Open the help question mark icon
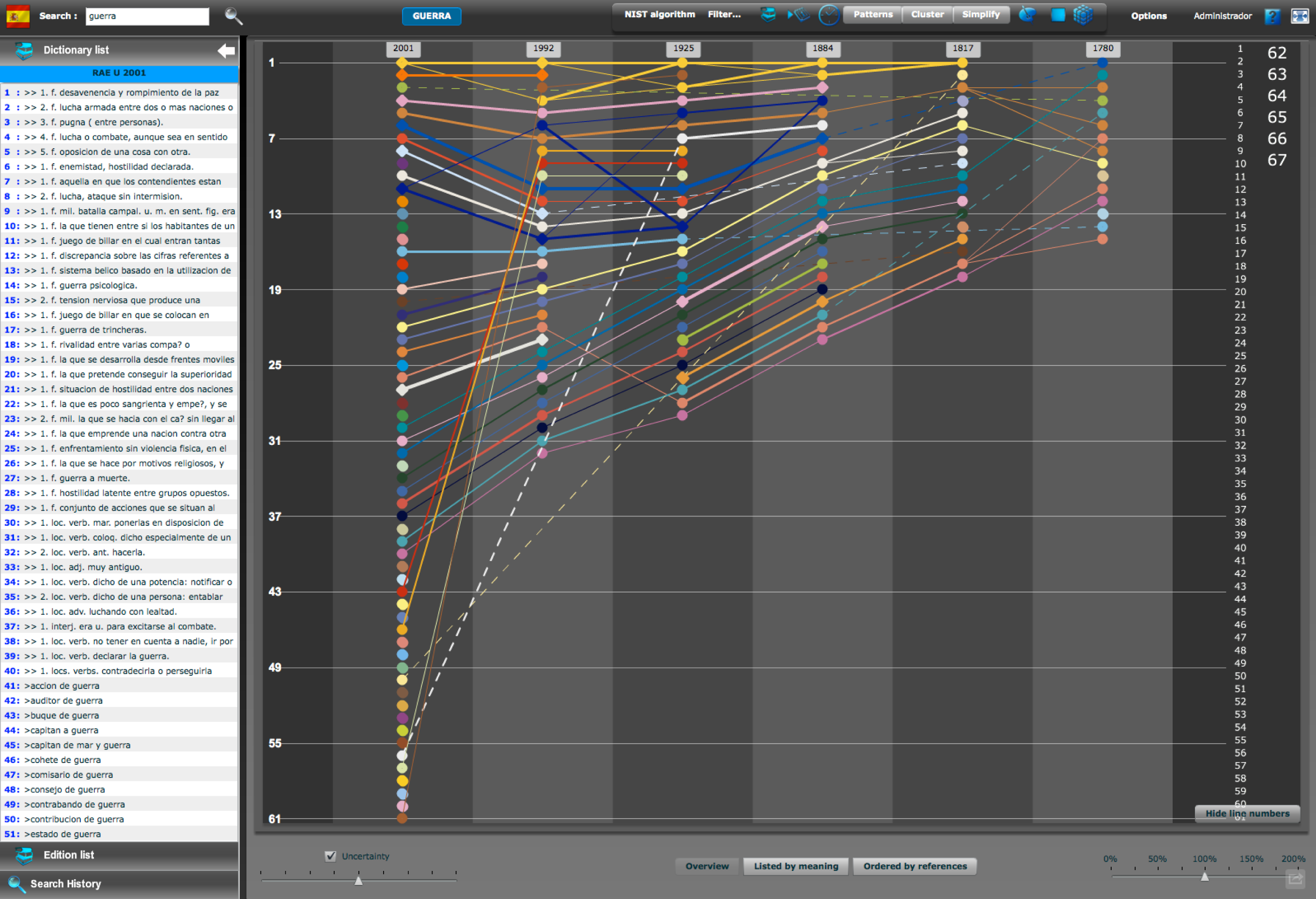 1272,16
